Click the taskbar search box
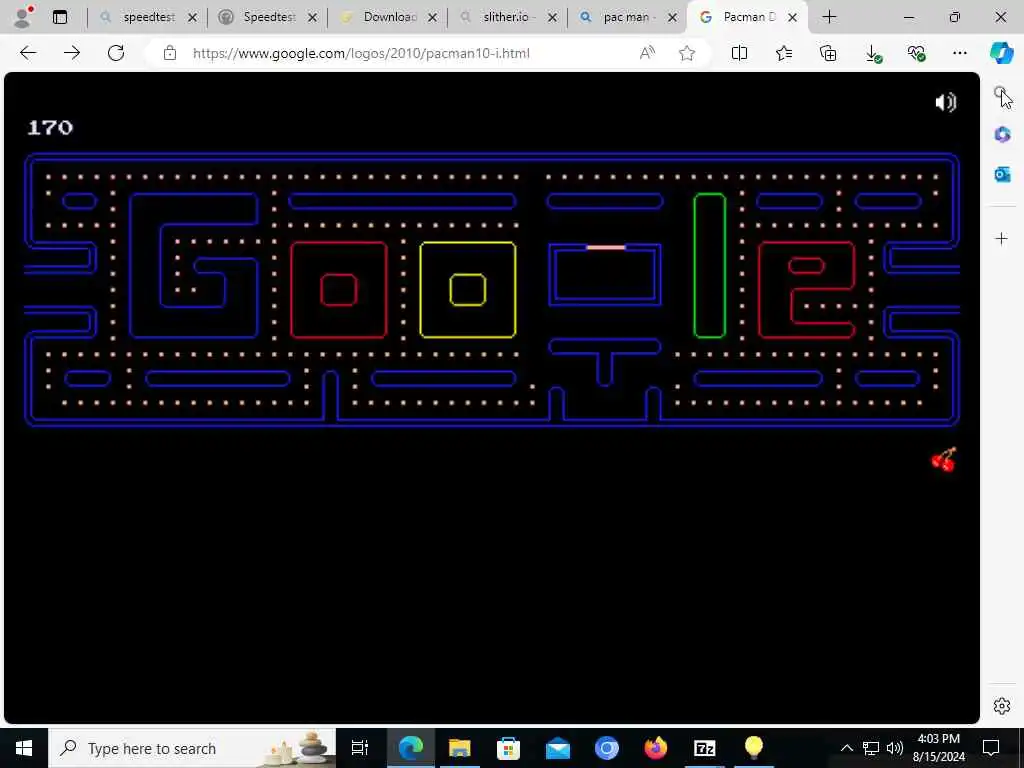 (x=192, y=748)
